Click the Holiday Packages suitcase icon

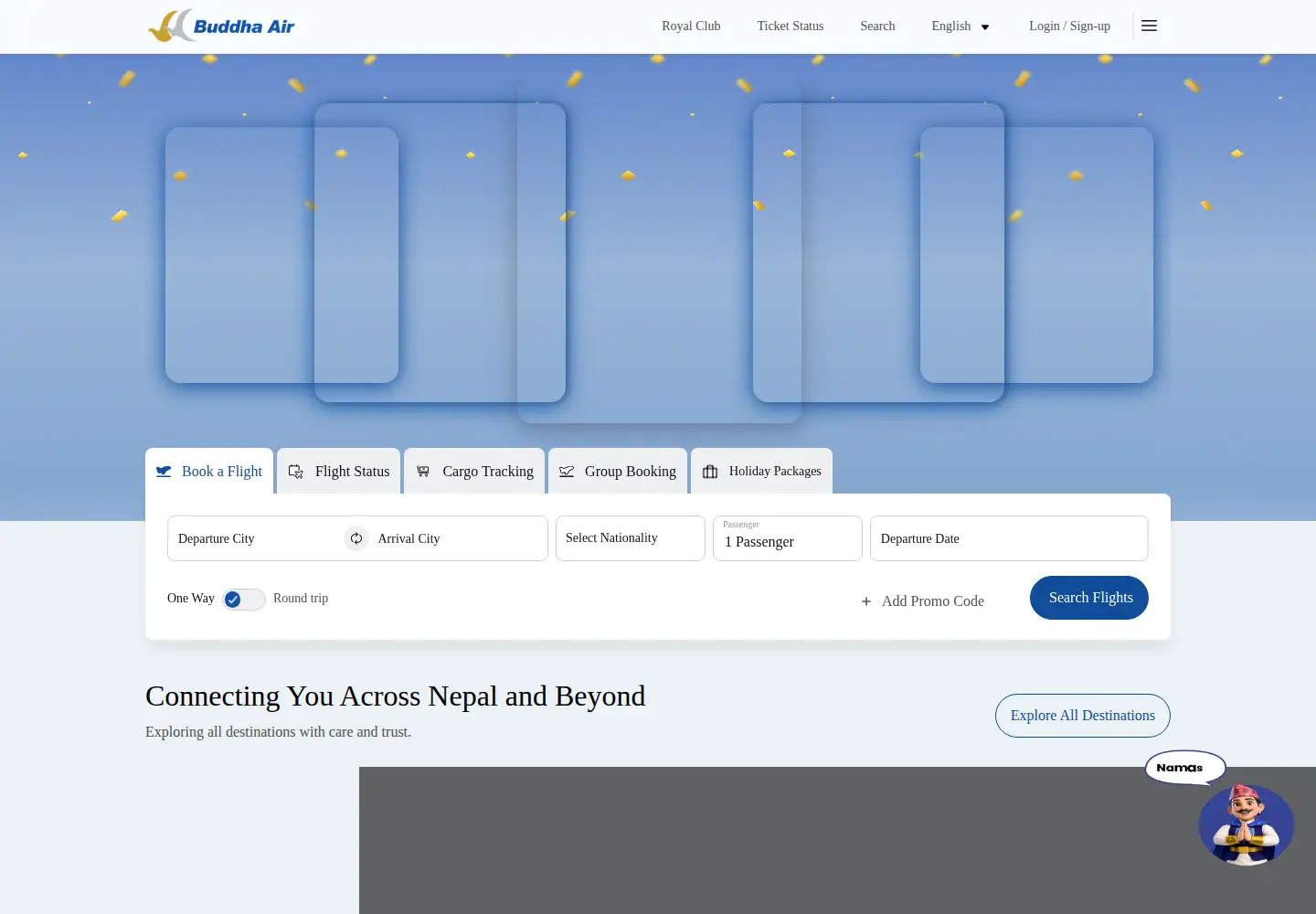point(710,472)
